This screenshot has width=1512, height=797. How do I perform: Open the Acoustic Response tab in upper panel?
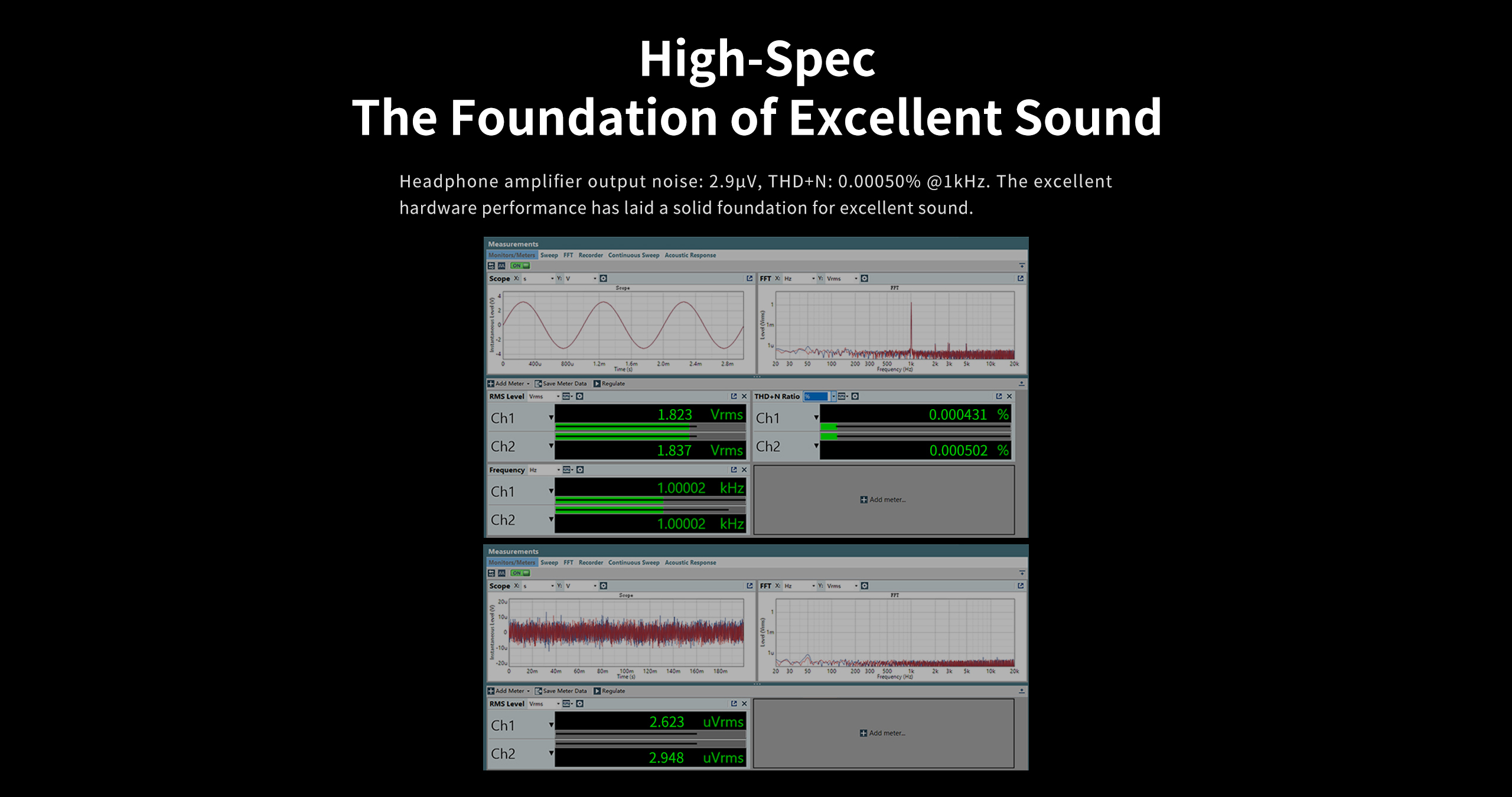click(690, 255)
